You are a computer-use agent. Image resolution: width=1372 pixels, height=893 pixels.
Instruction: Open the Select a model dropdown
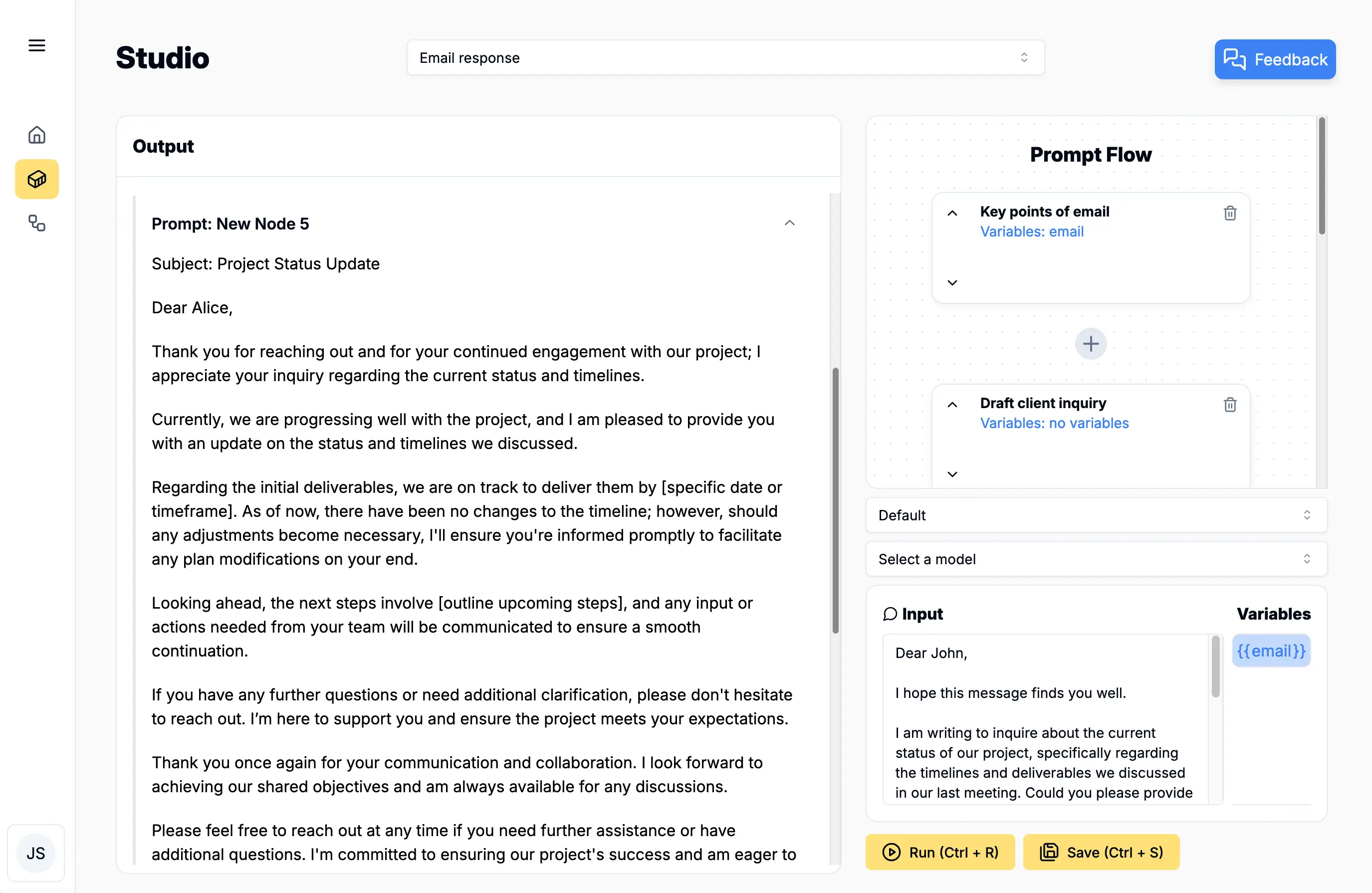point(1096,559)
